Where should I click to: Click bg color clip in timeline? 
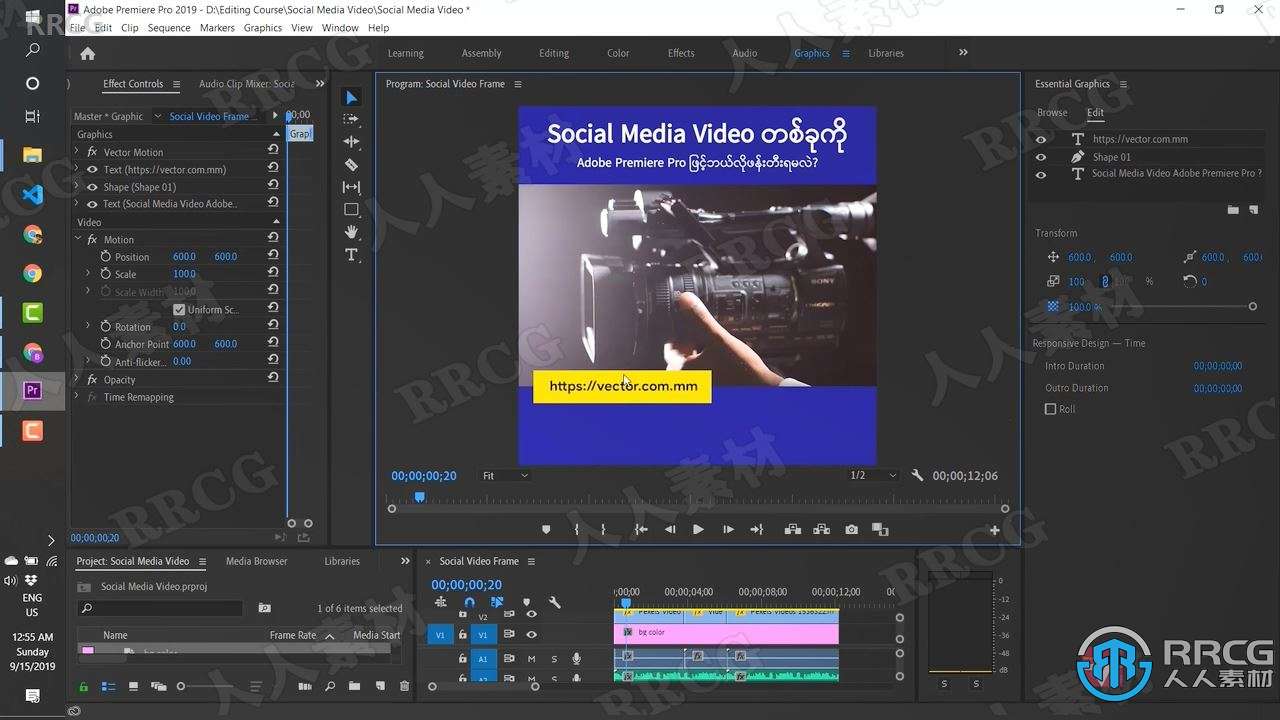coord(726,633)
